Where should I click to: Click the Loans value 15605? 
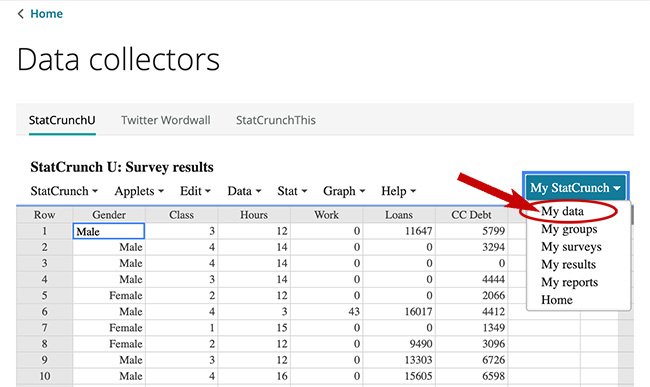418,376
